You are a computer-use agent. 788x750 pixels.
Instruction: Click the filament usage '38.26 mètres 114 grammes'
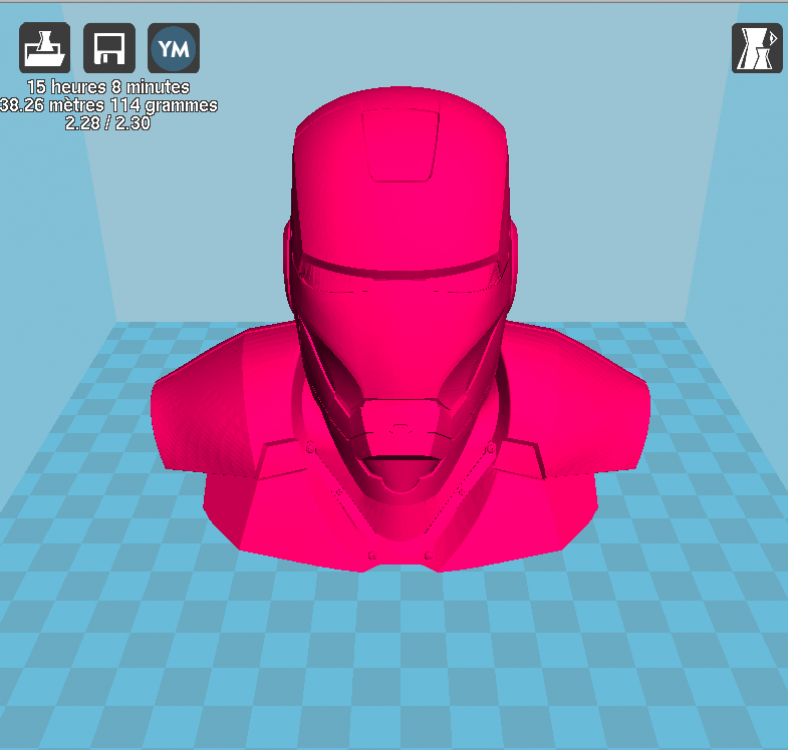point(109,105)
